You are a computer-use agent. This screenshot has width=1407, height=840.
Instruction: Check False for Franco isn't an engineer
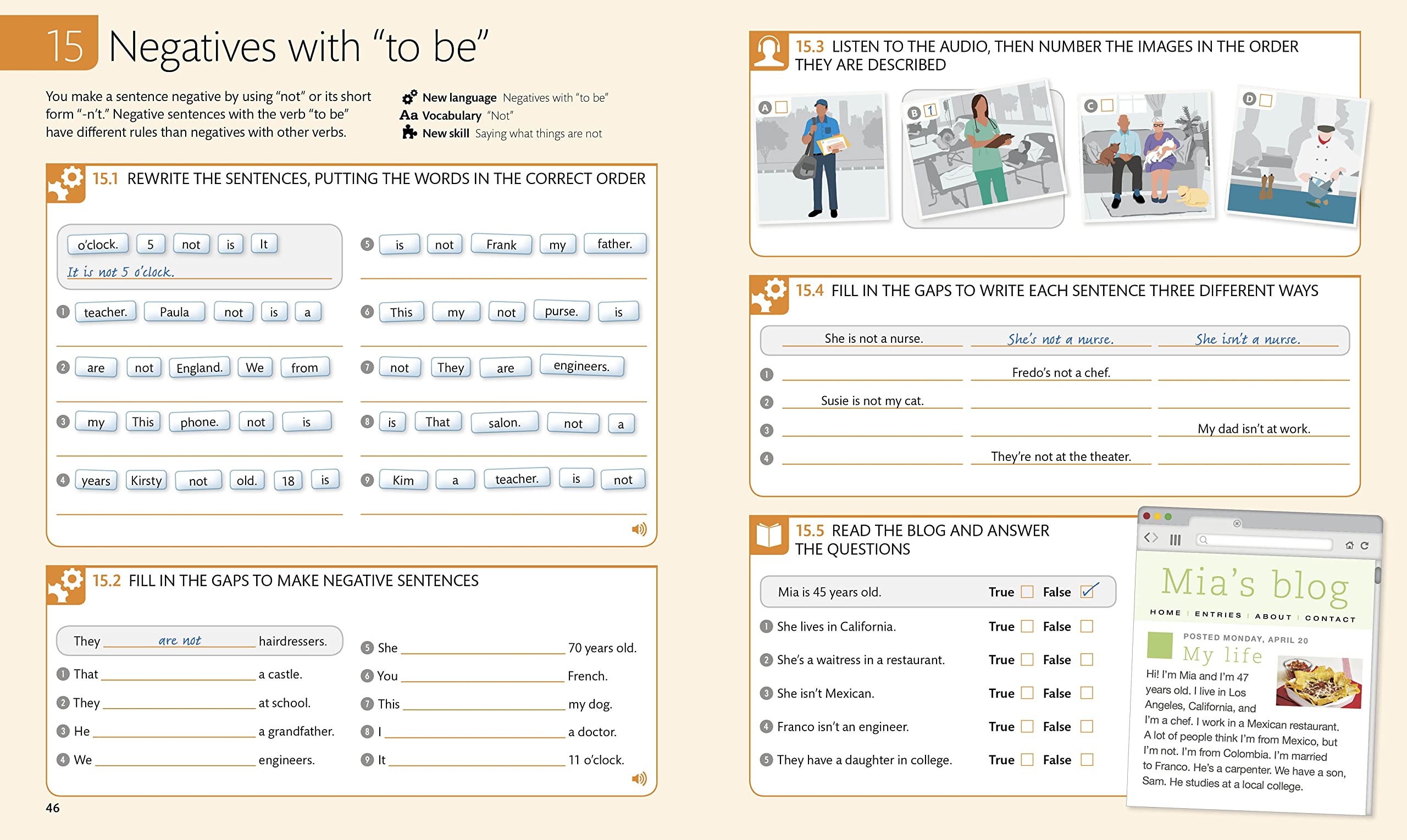tap(1087, 726)
